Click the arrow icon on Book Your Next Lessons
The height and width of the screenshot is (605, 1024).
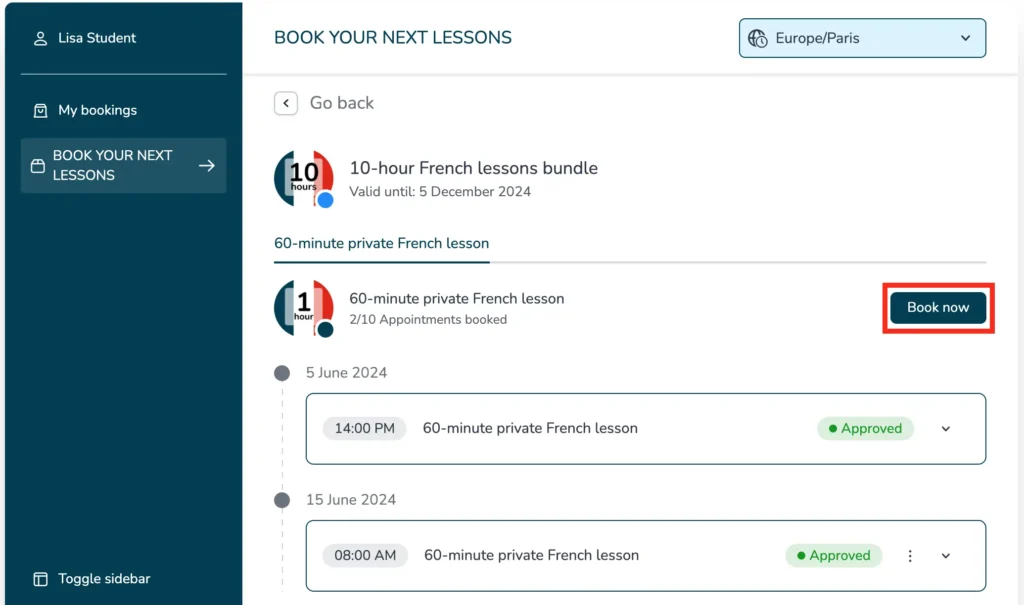tap(207, 166)
